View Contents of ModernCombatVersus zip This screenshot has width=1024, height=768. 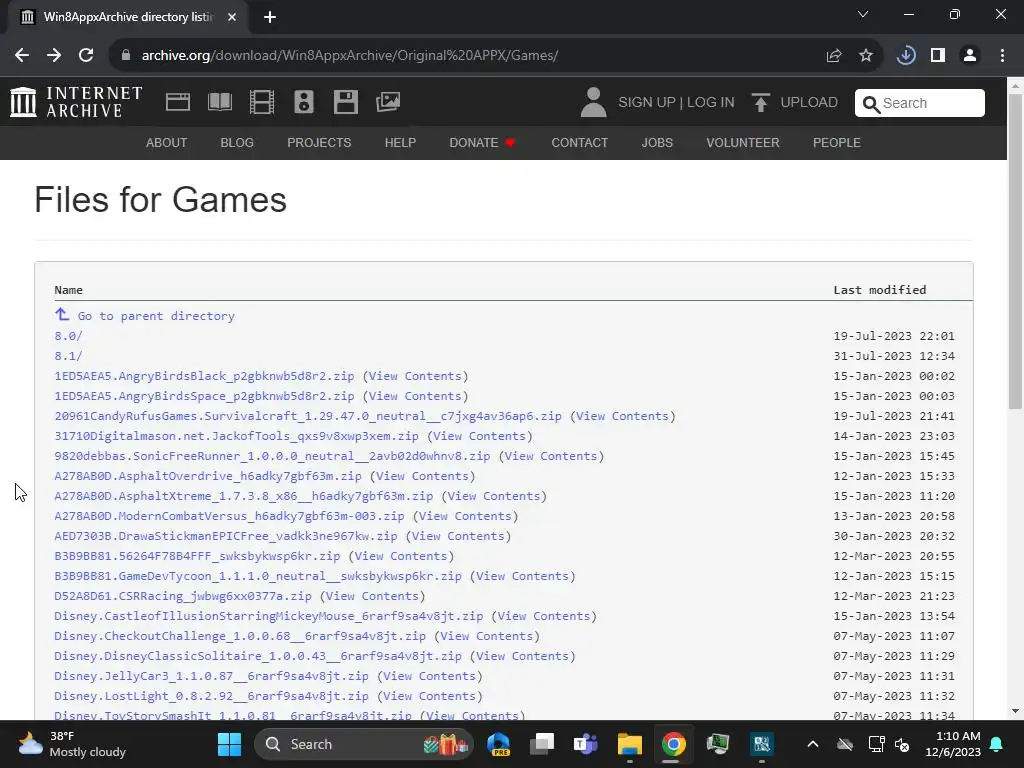tap(466, 516)
